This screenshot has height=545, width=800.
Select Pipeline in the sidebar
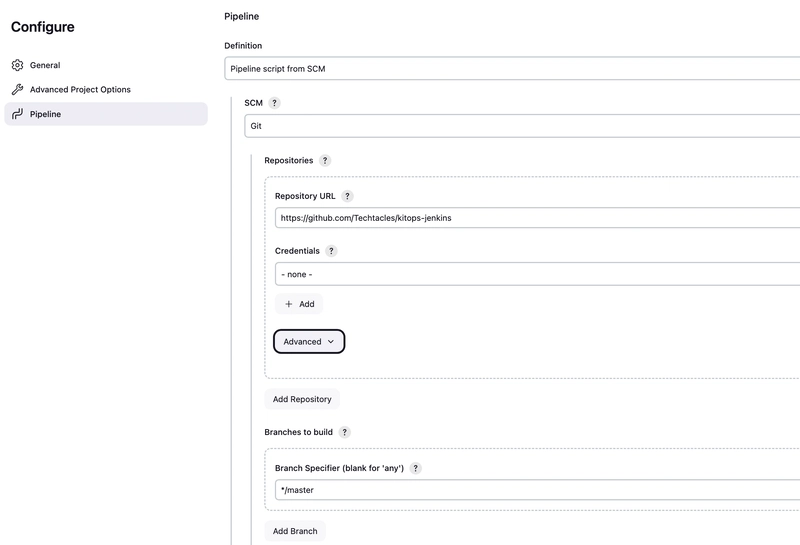point(45,114)
